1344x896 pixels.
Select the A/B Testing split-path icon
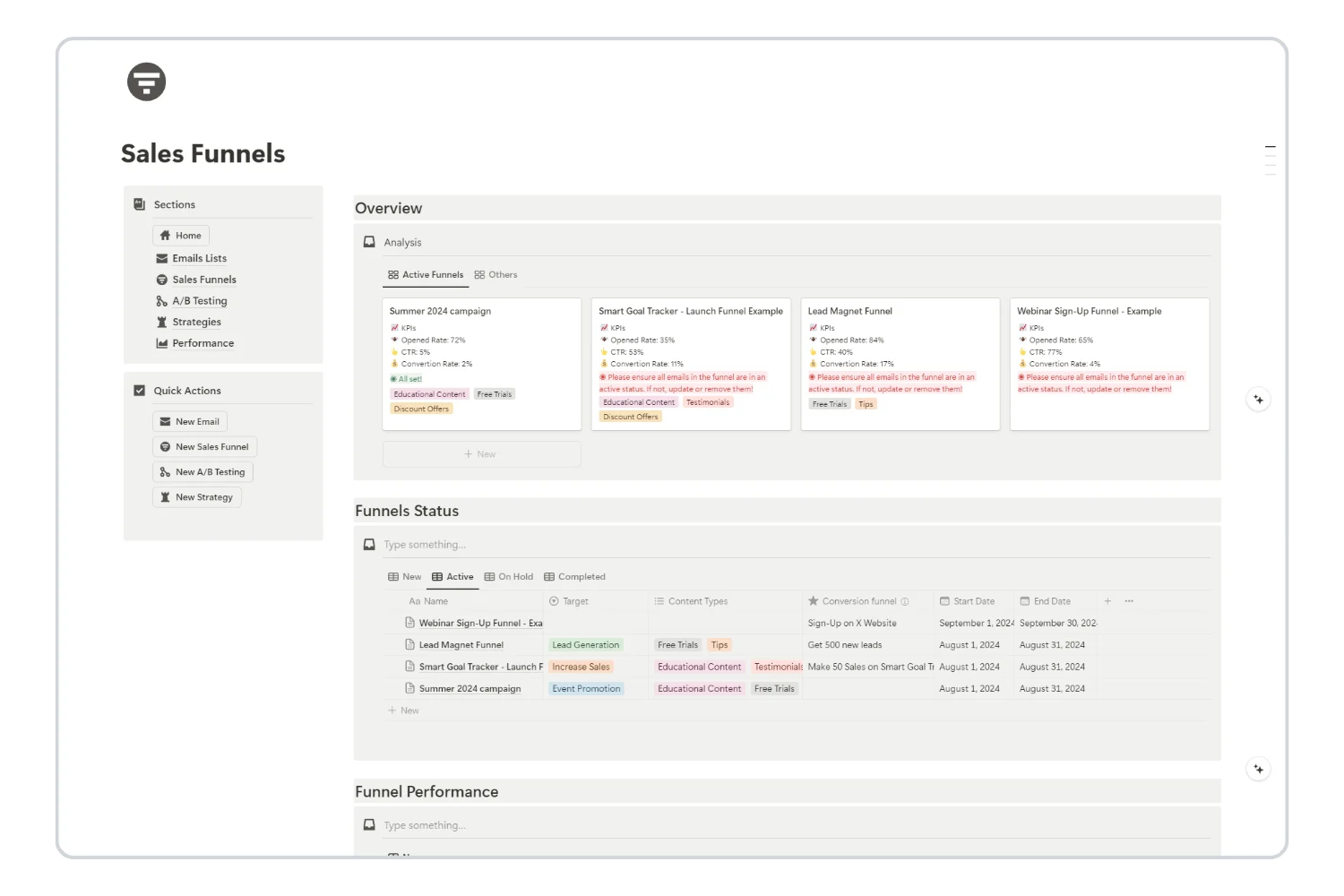[163, 300]
